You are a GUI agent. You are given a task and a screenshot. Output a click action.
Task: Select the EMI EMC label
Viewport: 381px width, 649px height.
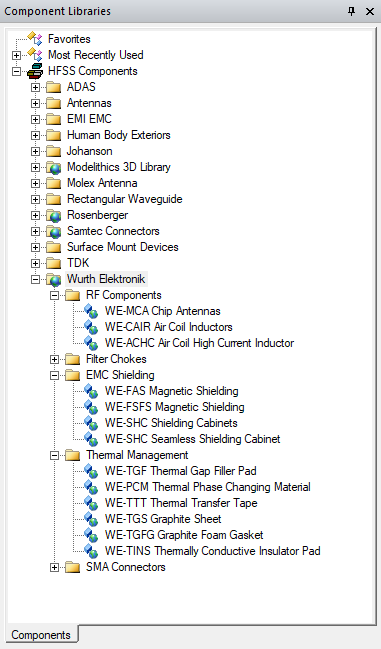click(89, 119)
